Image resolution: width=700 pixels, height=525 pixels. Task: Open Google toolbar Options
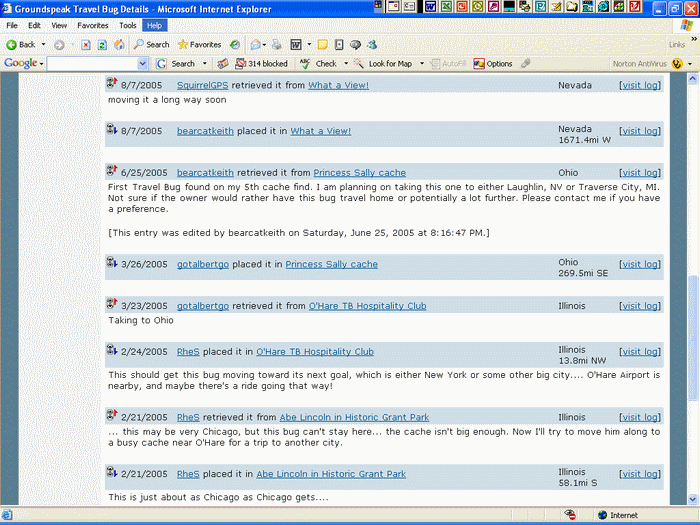[493, 64]
